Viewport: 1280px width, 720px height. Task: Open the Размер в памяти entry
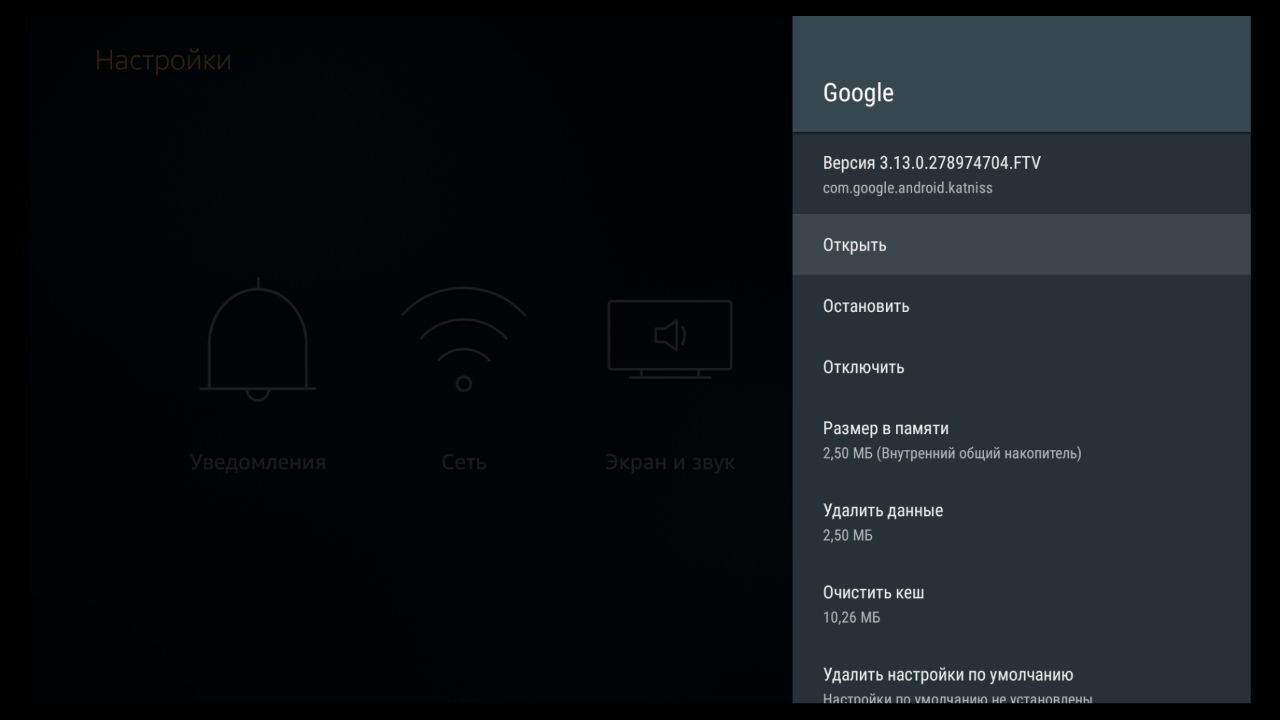coord(1021,440)
